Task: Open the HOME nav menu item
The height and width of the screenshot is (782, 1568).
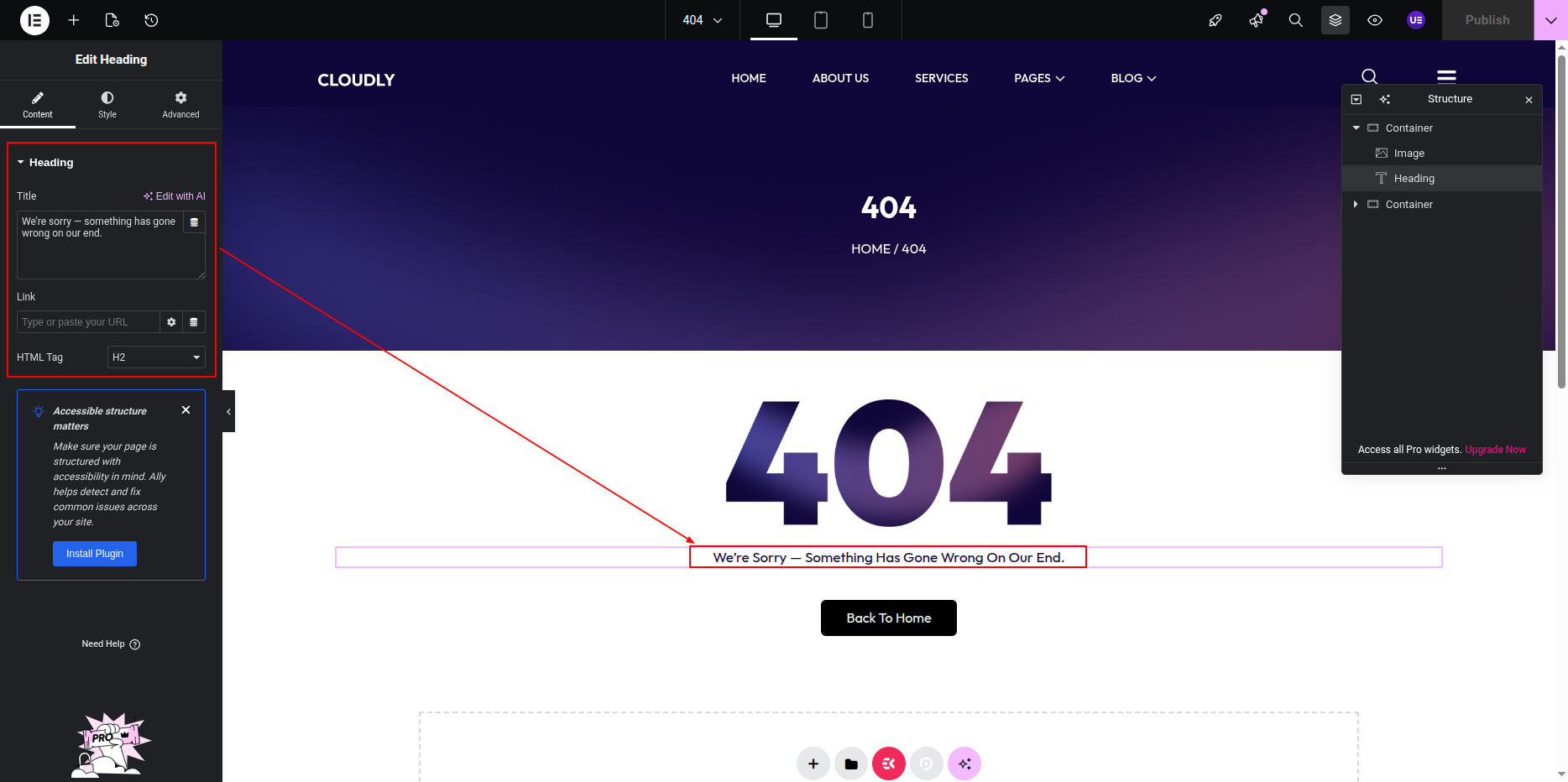Action: [749, 78]
